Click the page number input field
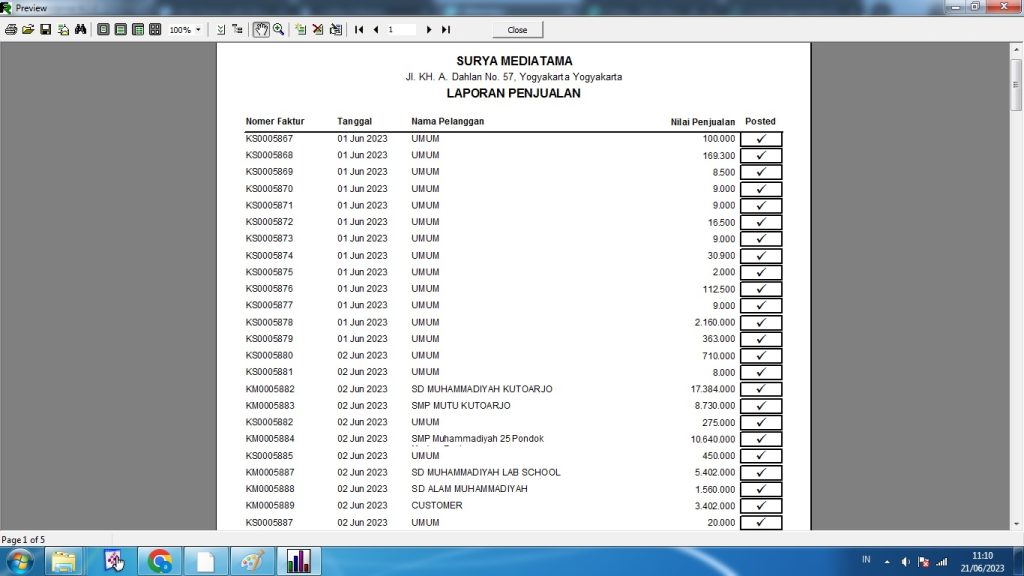This screenshot has height=576, width=1024. coord(401,30)
